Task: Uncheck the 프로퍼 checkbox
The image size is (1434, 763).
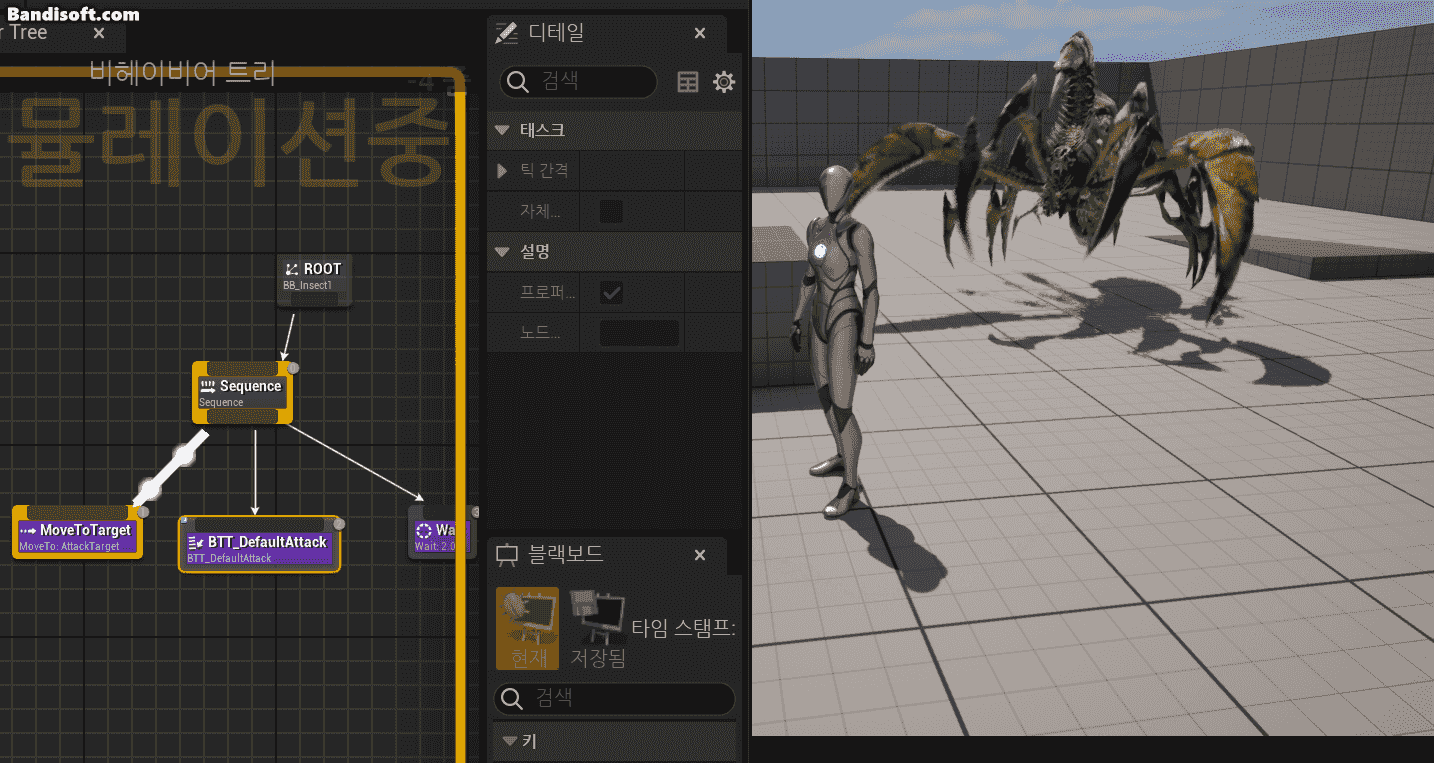Action: click(611, 293)
